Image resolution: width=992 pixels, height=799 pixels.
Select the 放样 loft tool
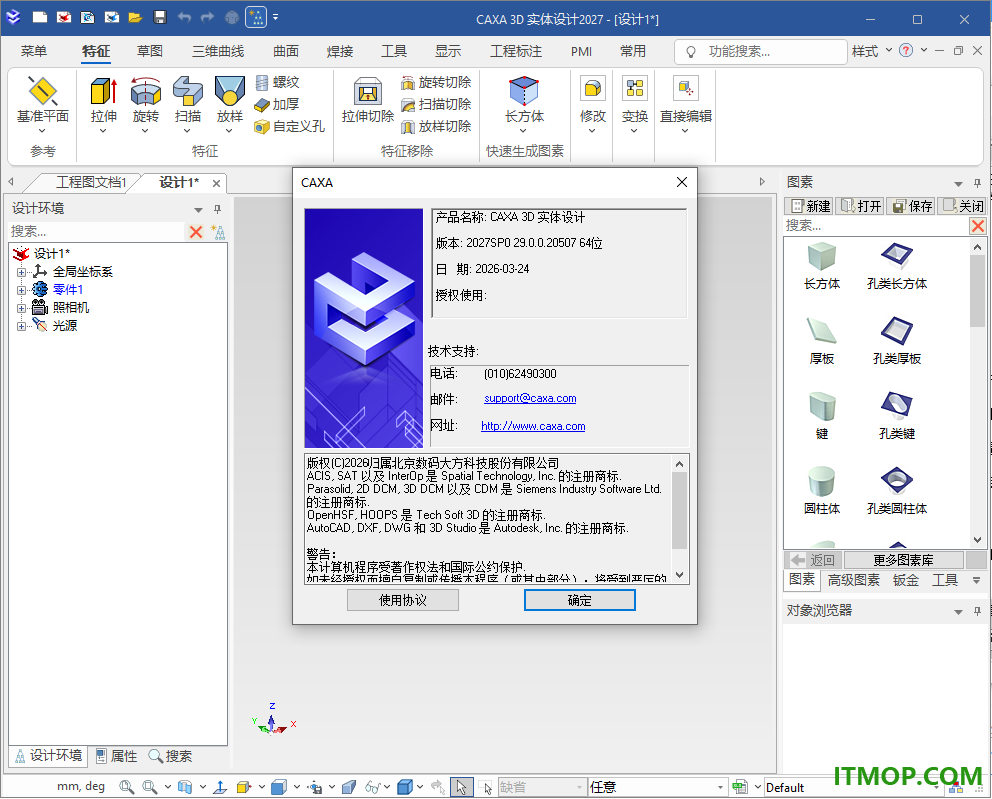[230, 91]
